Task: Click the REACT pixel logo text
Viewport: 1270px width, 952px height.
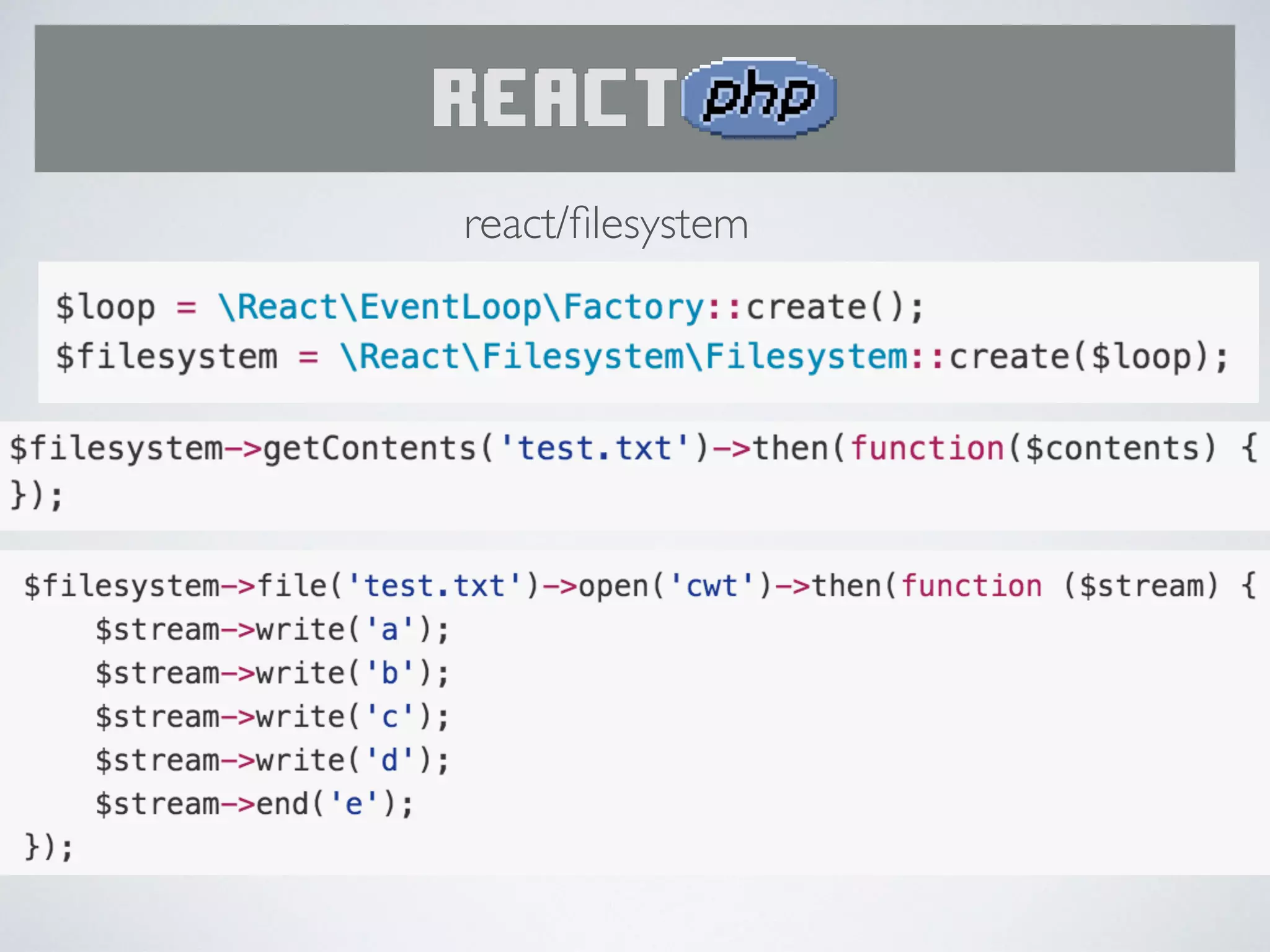Action: (x=554, y=98)
